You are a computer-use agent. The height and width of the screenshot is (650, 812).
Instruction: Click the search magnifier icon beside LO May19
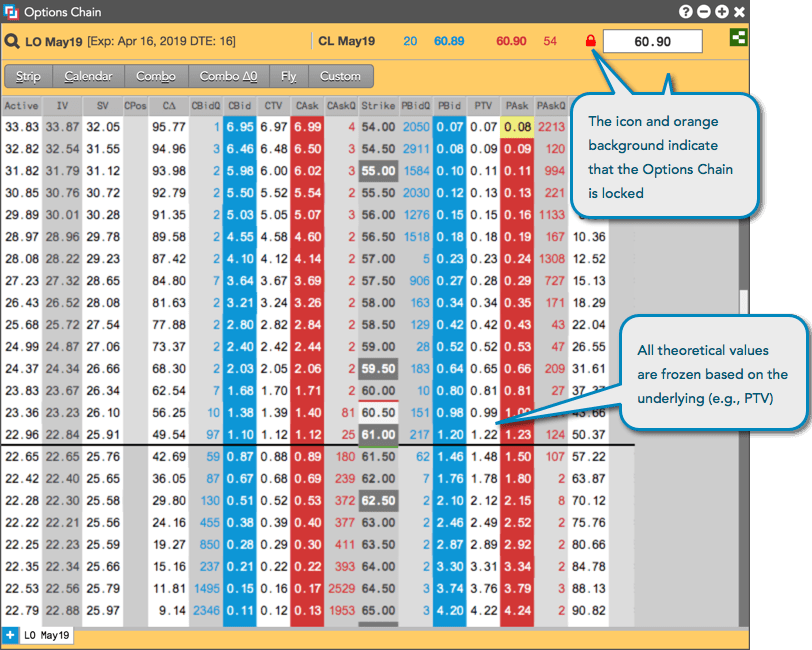(11, 41)
